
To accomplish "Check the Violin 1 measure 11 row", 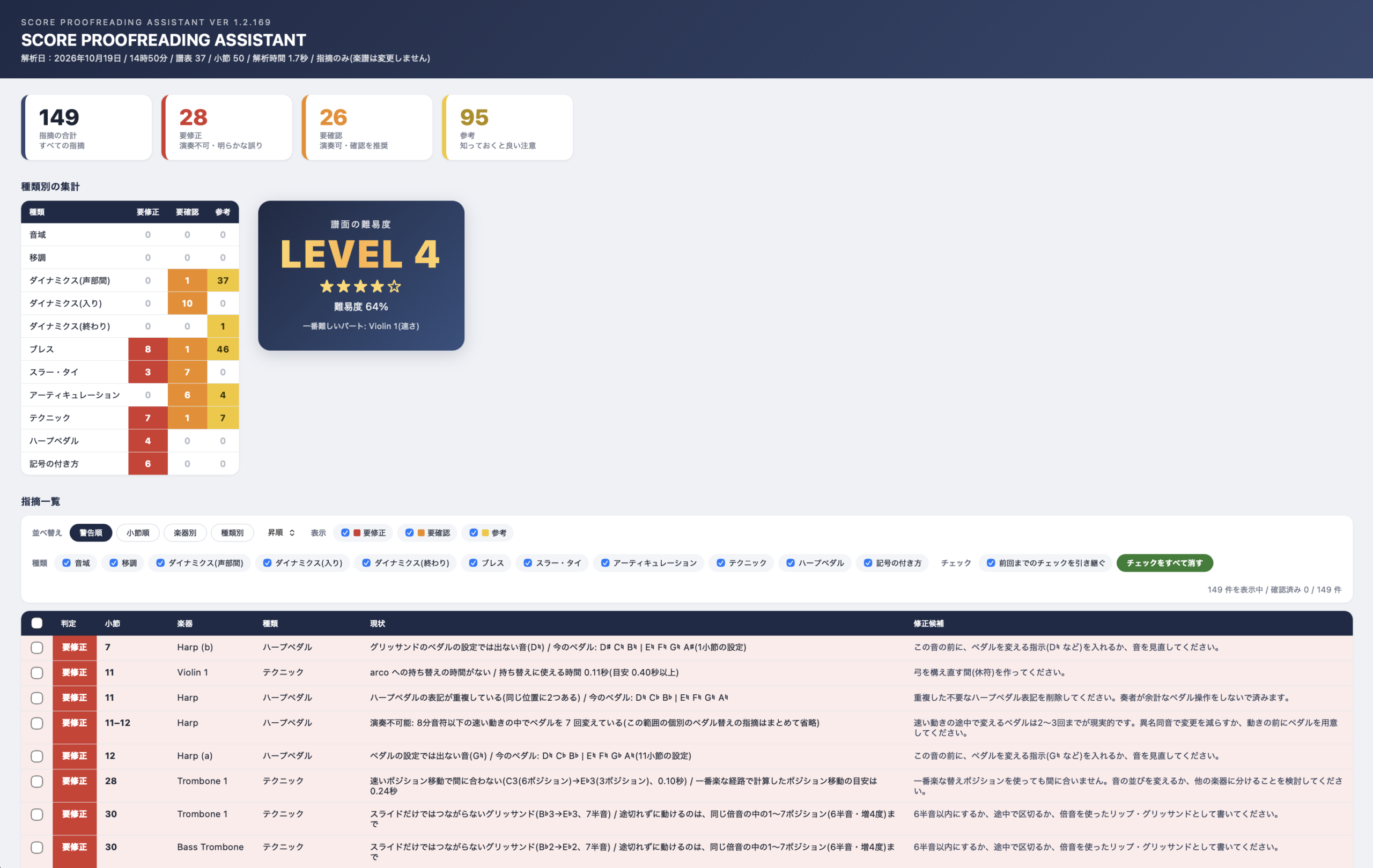I will [x=37, y=672].
